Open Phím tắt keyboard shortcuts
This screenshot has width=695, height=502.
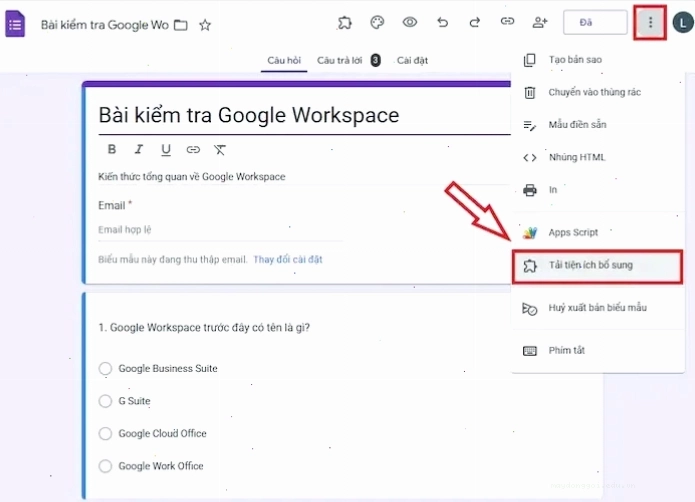pyautogui.click(x=597, y=350)
